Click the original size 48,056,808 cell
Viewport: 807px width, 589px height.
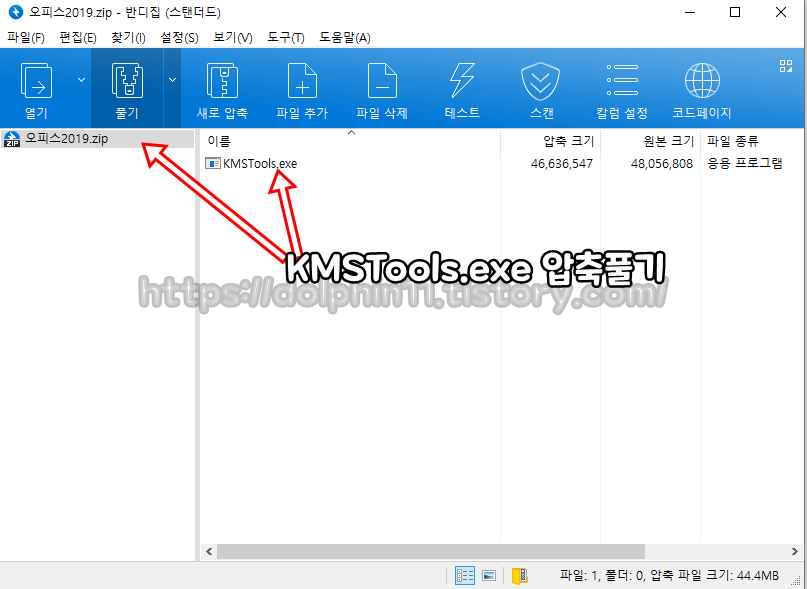coord(662,164)
